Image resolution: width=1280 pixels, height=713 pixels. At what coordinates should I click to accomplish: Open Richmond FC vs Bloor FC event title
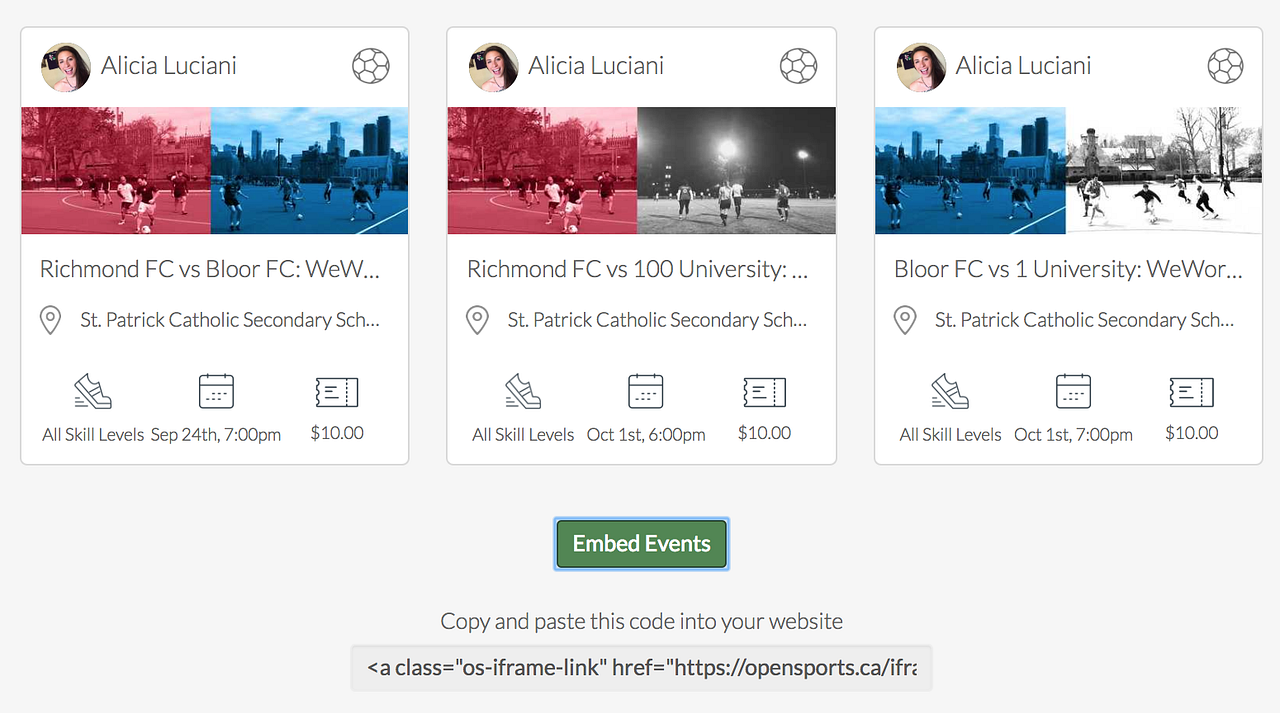(x=210, y=269)
